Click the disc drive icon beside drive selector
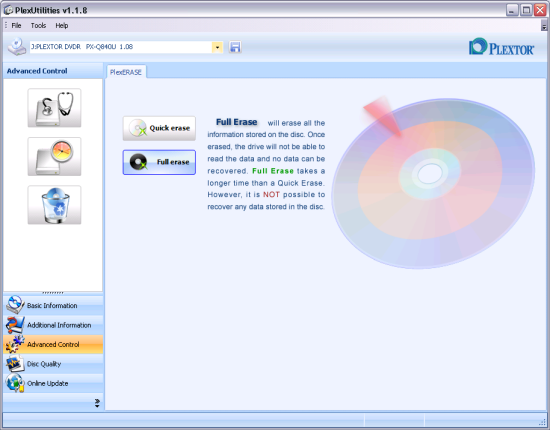This screenshot has height=430, width=550. pos(17,47)
